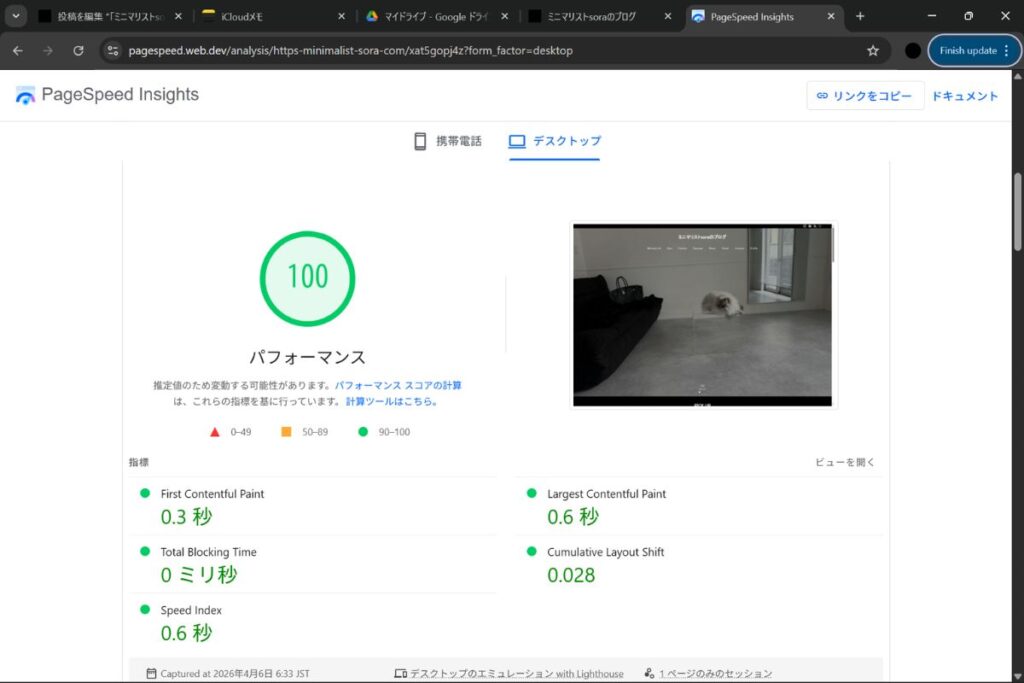1024x683 pixels.
Task: Click the browser forward arrow
Action: click(x=48, y=50)
